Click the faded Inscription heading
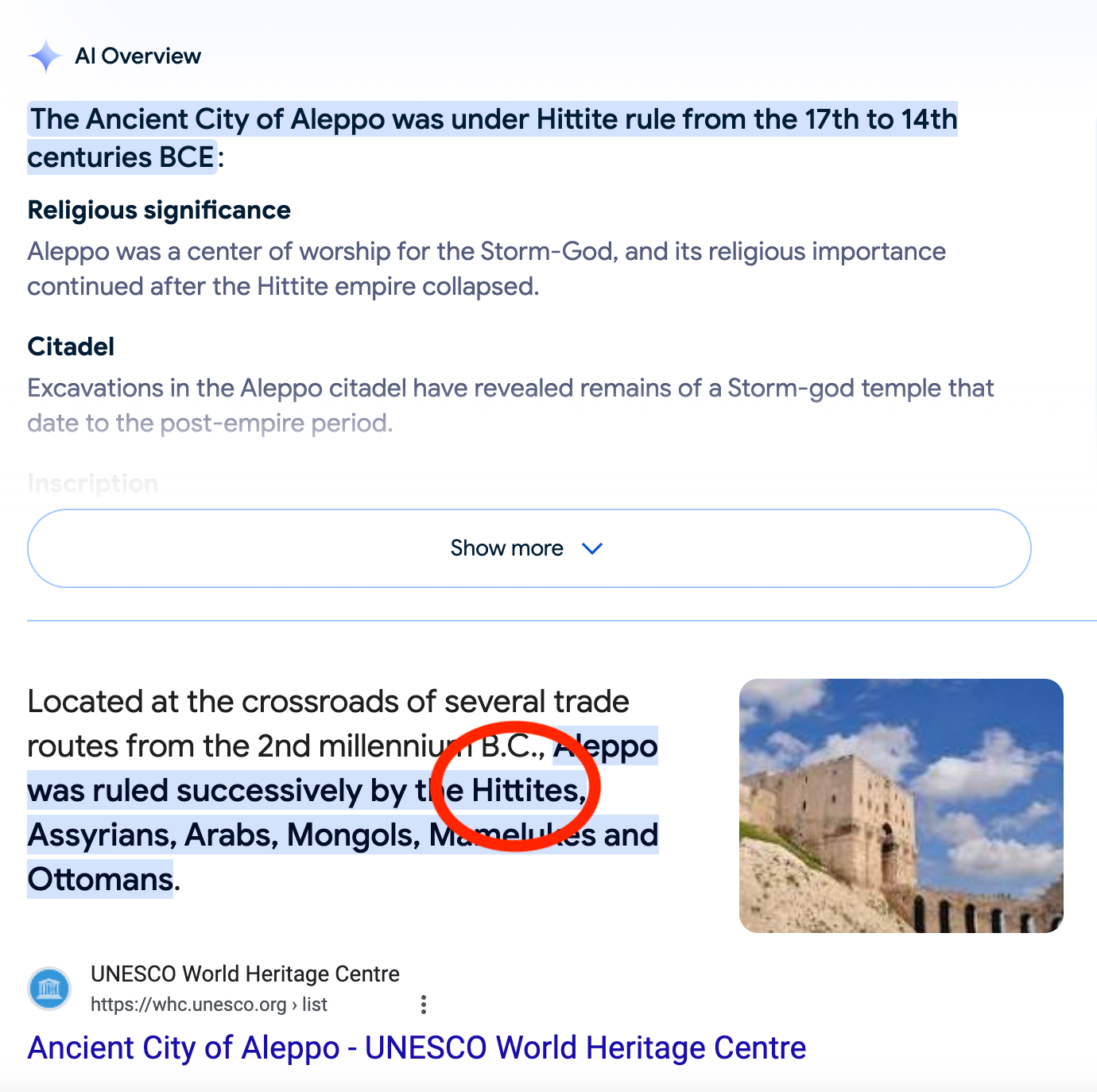The image size is (1097, 1092). (93, 483)
